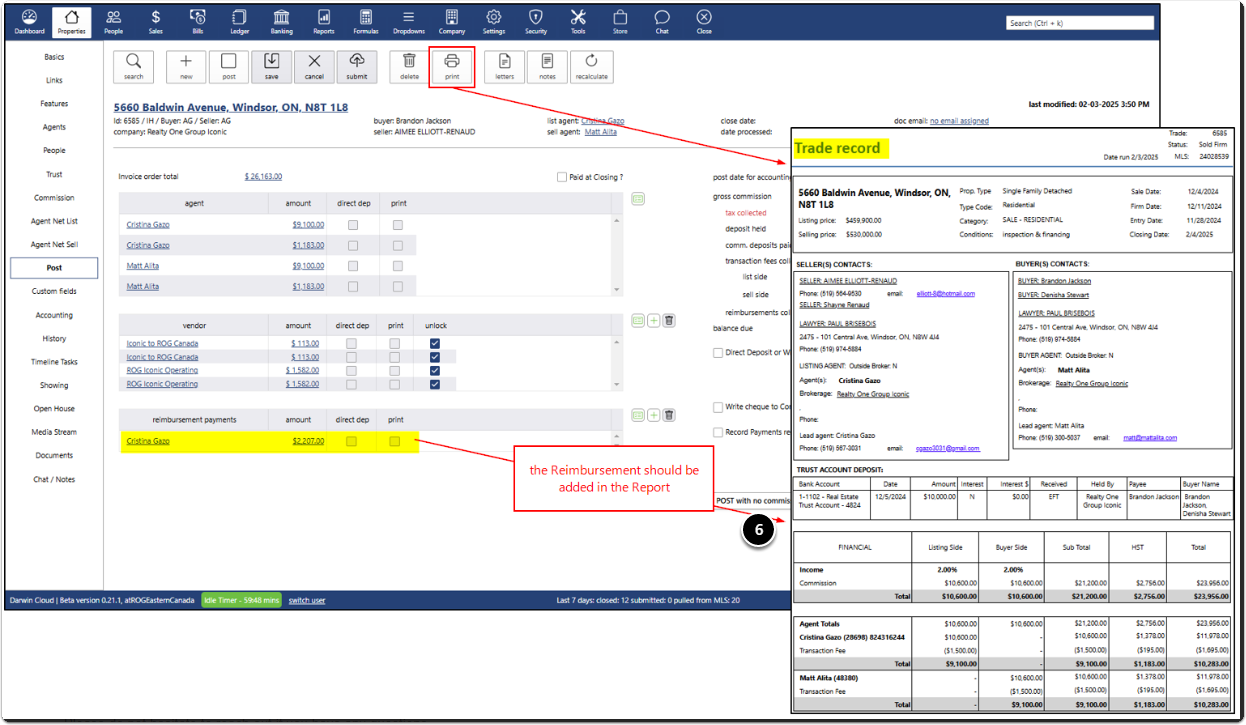
Task: Select Accounting in the sidebar
Action: pyautogui.click(x=54, y=315)
